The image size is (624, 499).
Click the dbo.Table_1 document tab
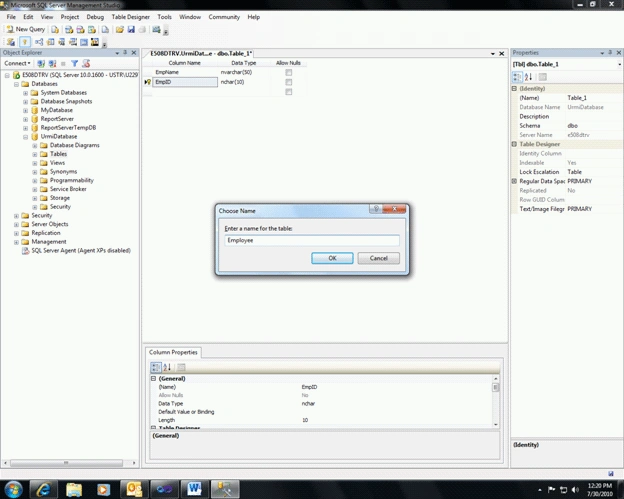pos(201,53)
